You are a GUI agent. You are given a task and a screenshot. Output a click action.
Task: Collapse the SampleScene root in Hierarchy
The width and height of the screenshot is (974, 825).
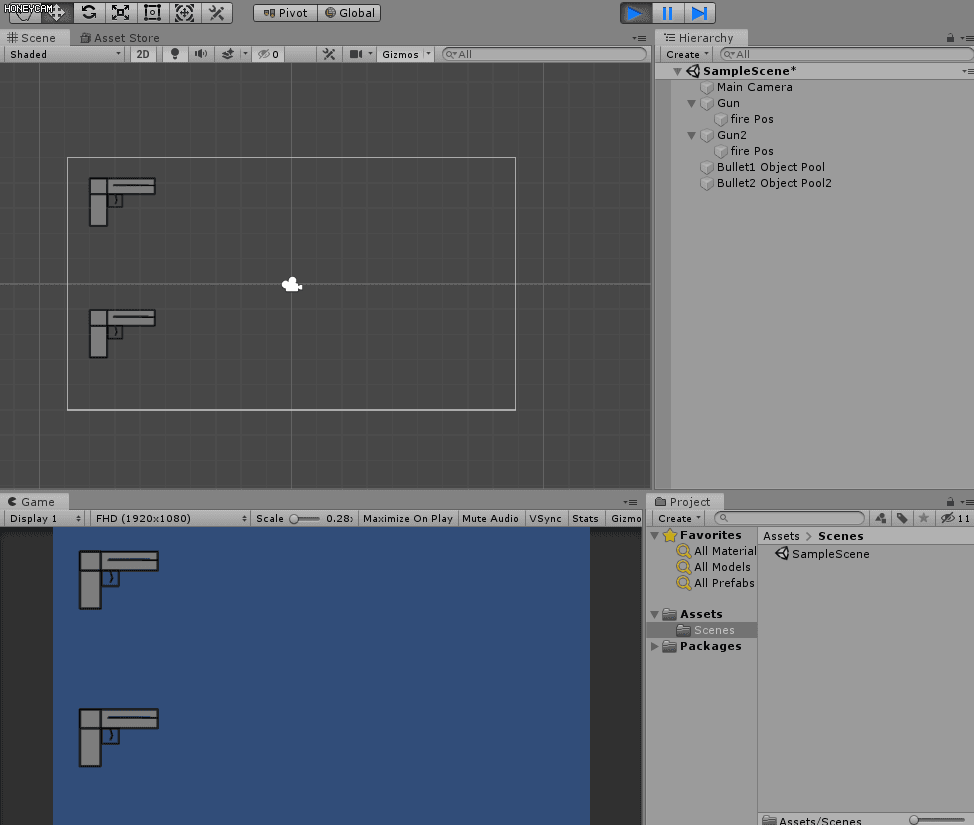(x=678, y=71)
